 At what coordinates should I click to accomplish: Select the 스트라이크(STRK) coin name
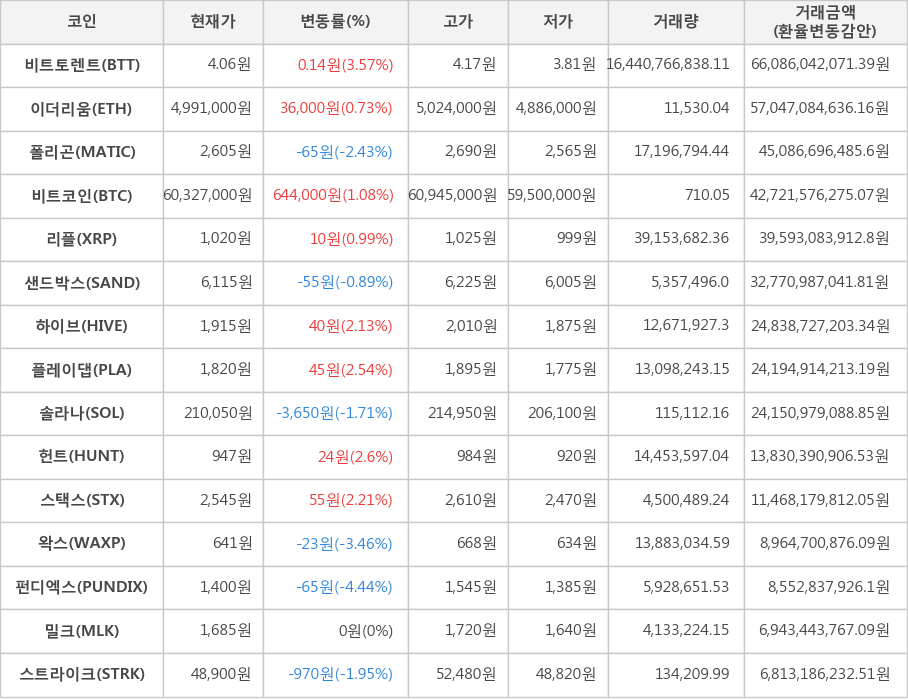click(82, 674)
